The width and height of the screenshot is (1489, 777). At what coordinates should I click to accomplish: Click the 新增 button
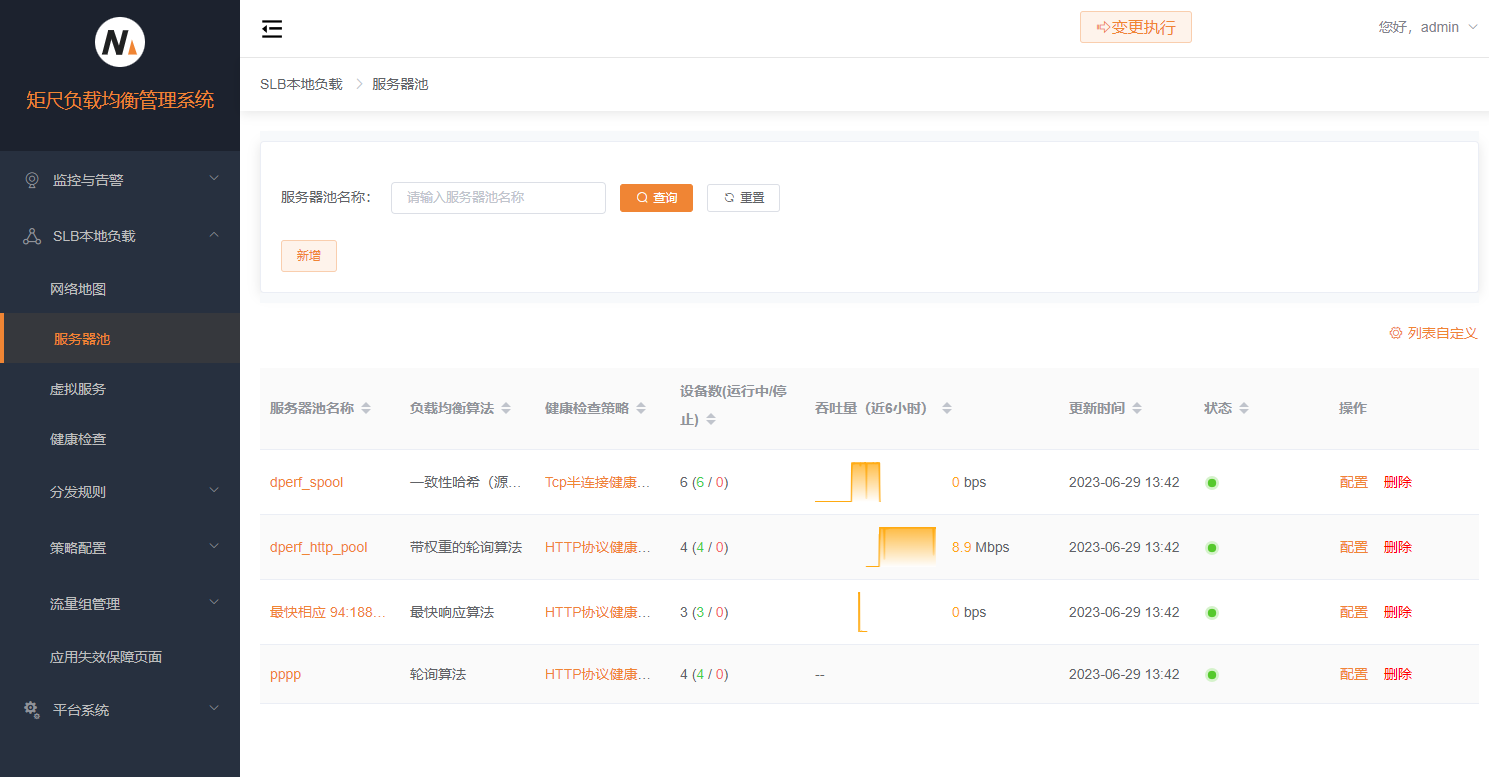tap(308, 256)
